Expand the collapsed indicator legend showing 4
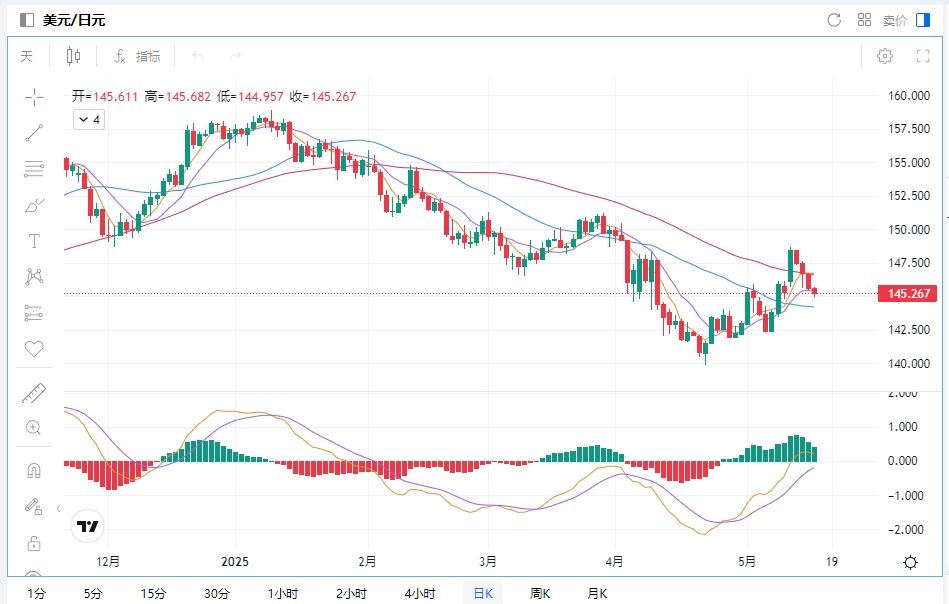Viewport: 949px width, 604px height. [x=89, y=120]
